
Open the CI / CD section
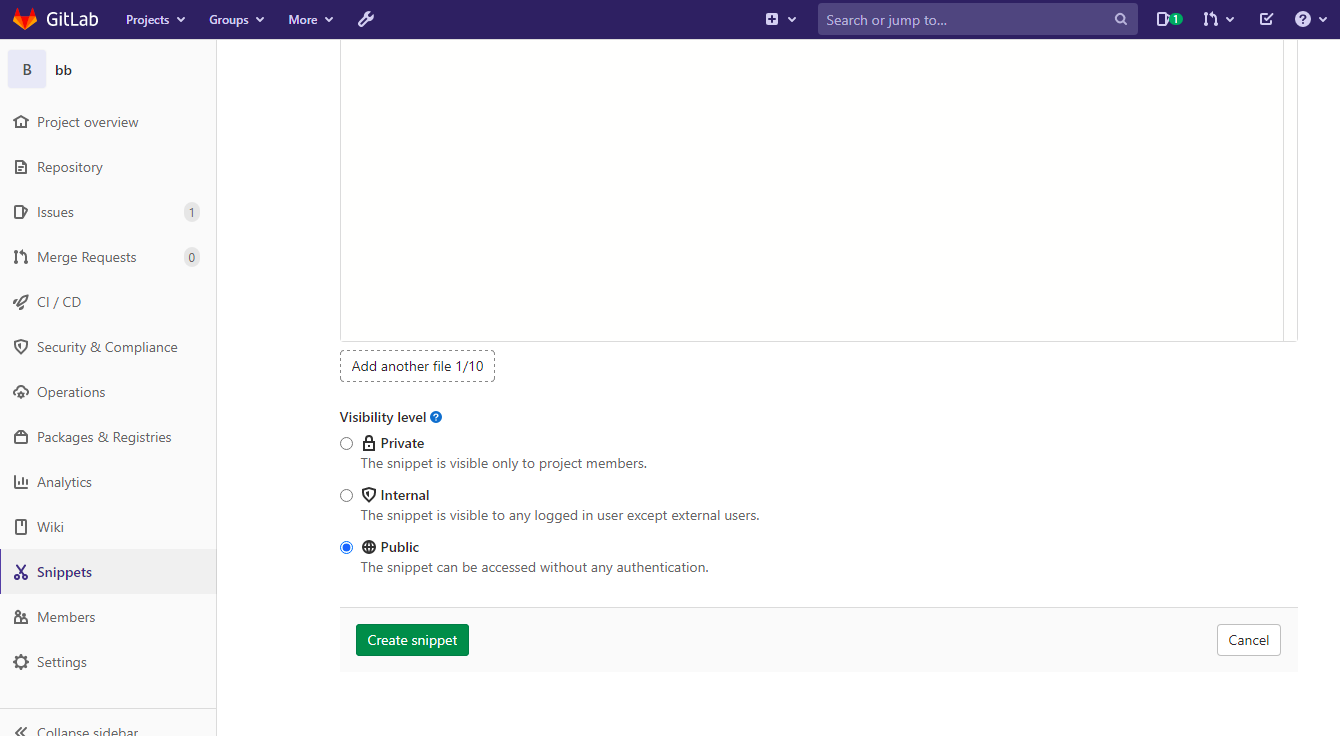(59, 301)
